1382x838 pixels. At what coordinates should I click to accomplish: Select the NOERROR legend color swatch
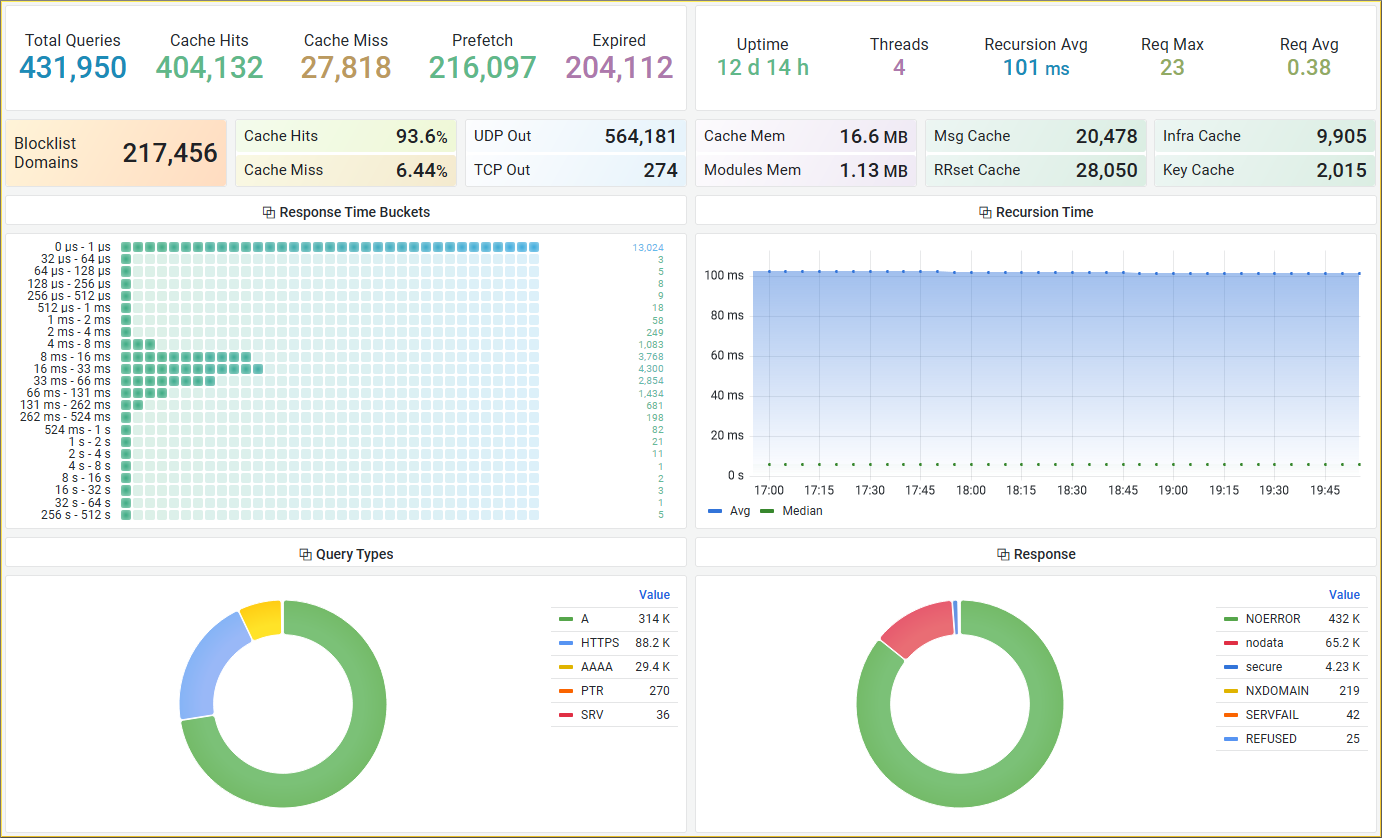pyautogui.click(x=1231, y=619)
